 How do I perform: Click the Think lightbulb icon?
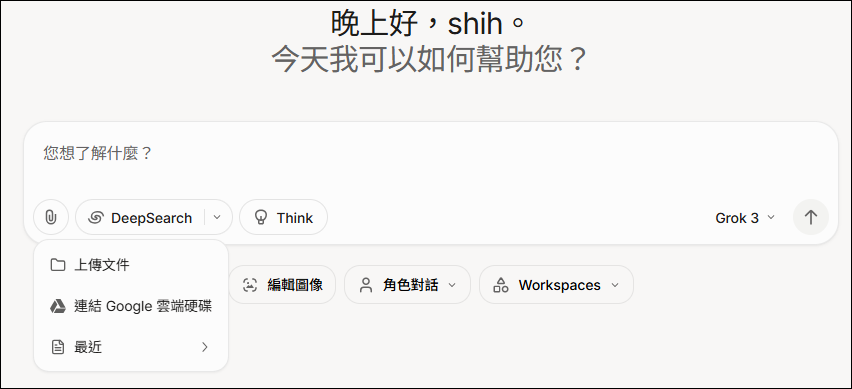261,218
